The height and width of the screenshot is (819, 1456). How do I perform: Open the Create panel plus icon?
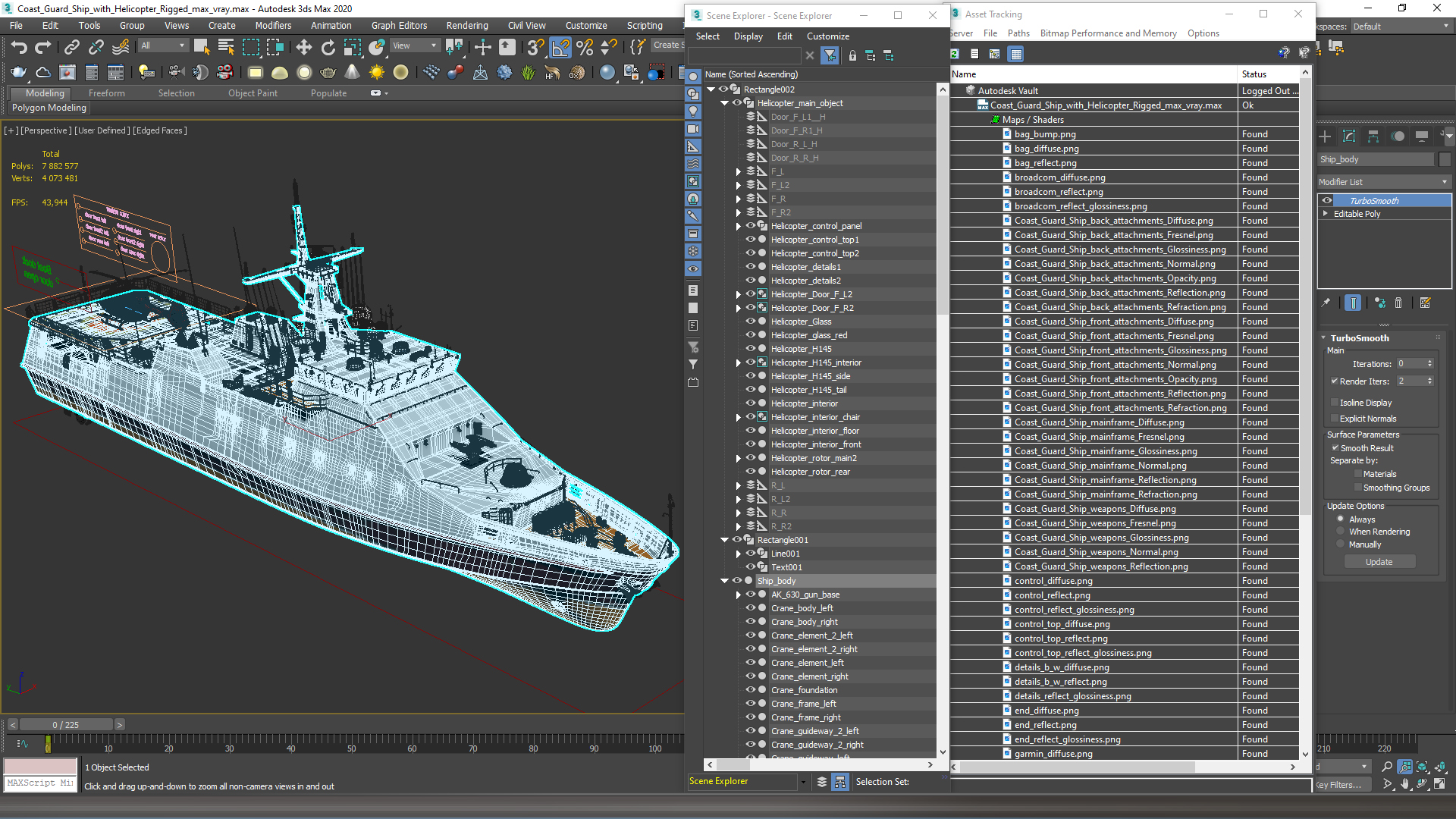[x=1325, y=136]
